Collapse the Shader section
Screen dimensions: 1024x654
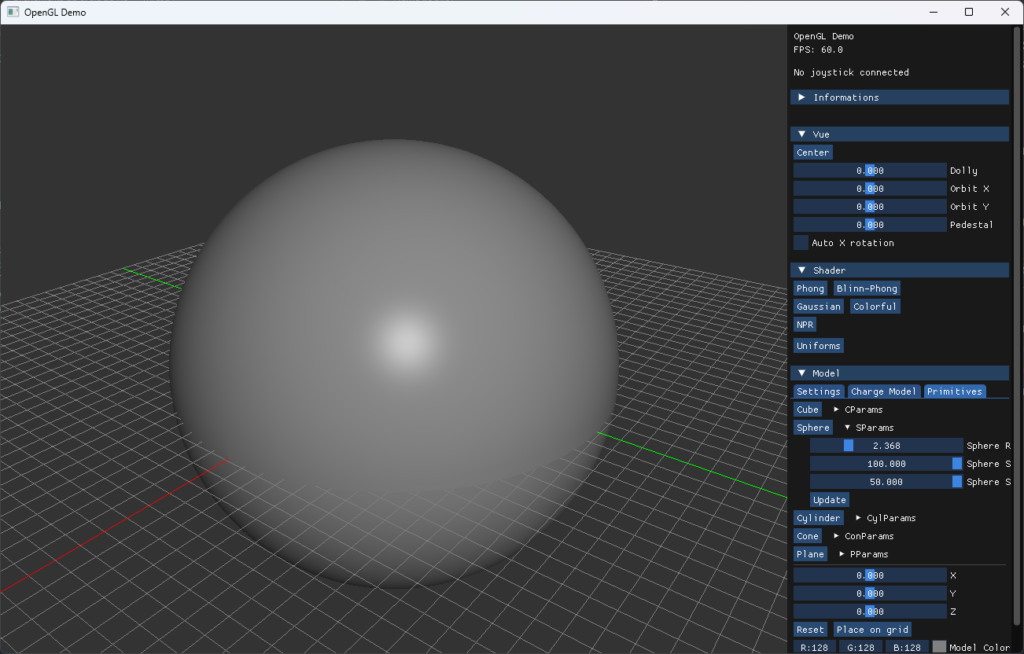[899, 270]
